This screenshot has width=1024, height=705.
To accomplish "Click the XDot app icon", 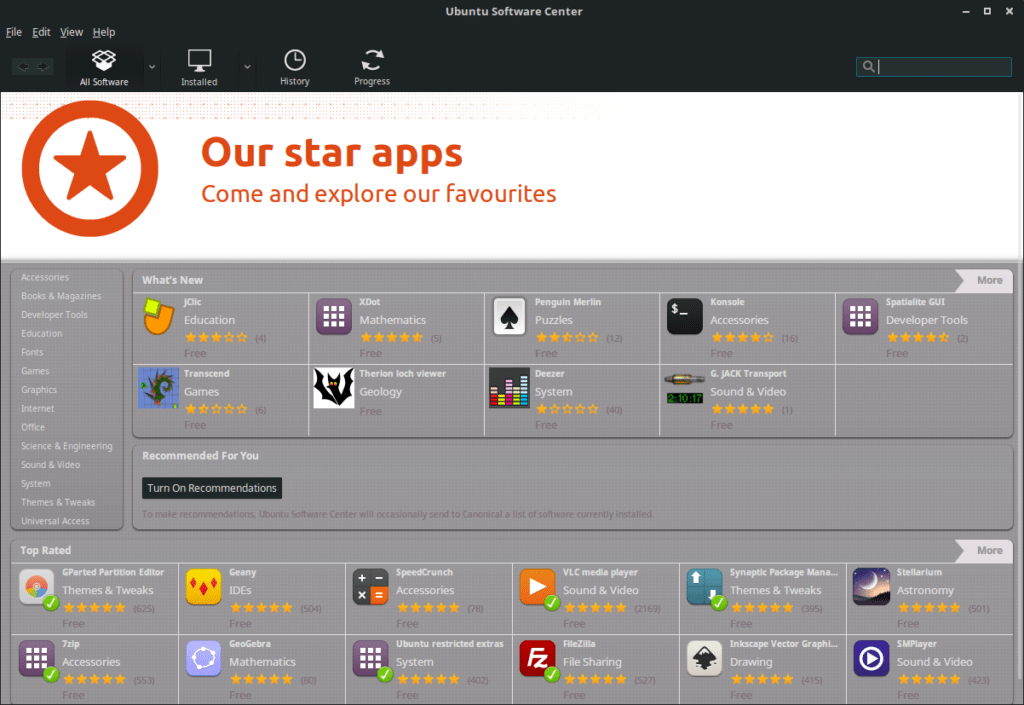I will tap(334, 316).
